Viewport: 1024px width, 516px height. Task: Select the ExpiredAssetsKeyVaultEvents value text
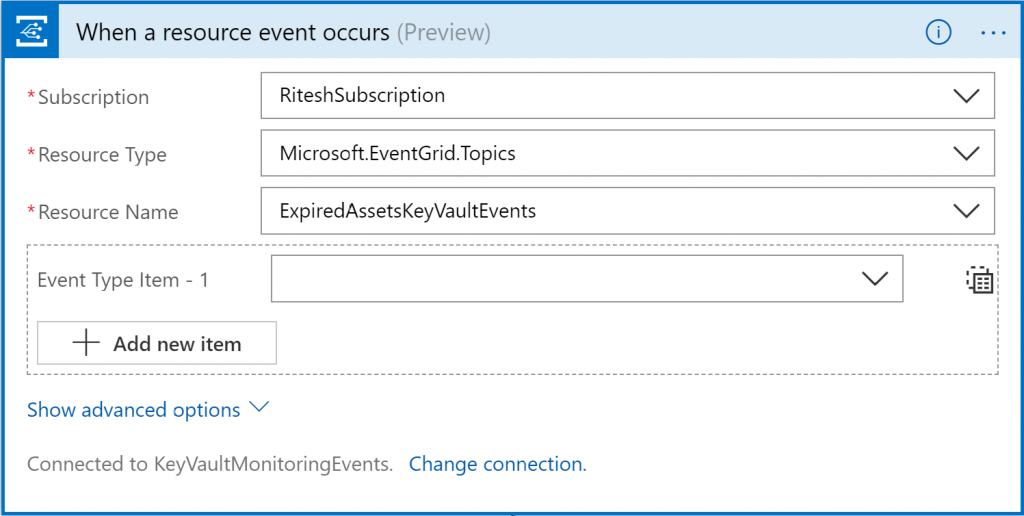pyautogui.click(x=408, y=211)
